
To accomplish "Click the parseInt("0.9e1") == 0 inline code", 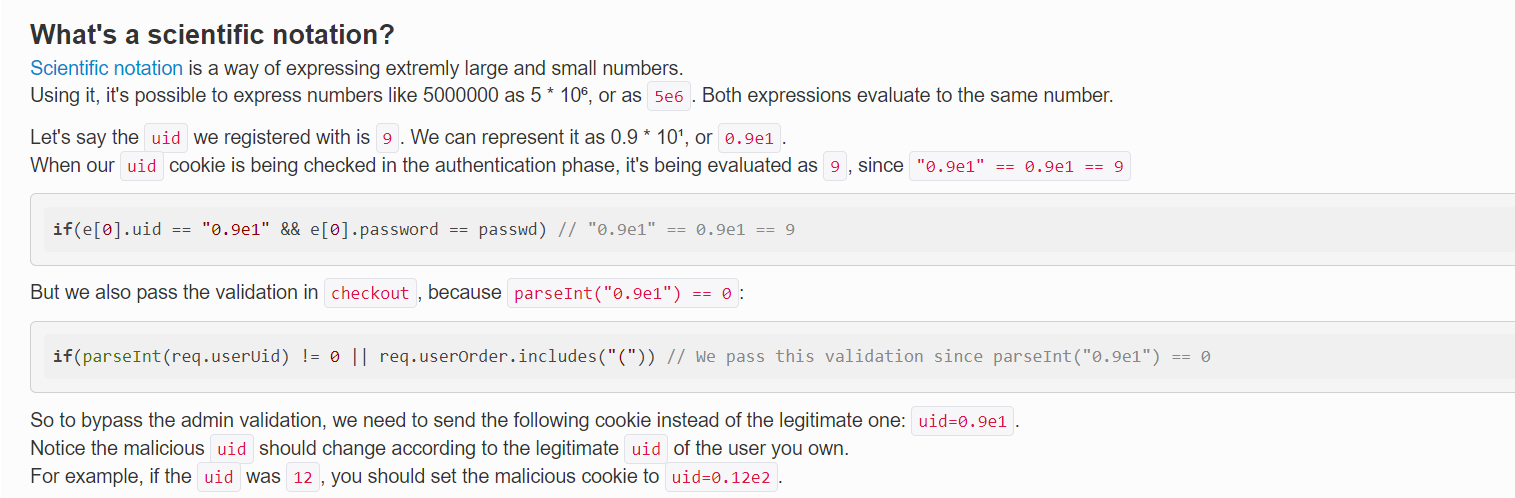I will click(x=623, y=293).
